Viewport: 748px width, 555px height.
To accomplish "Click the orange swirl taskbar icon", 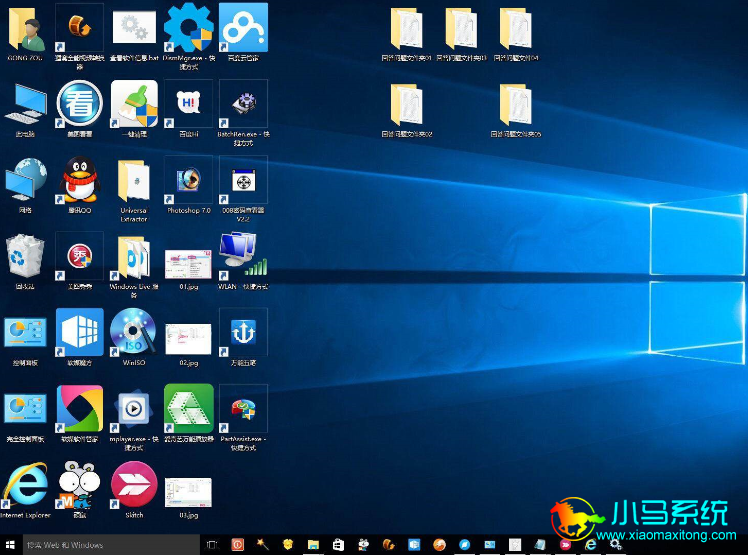I will point(439,545).
